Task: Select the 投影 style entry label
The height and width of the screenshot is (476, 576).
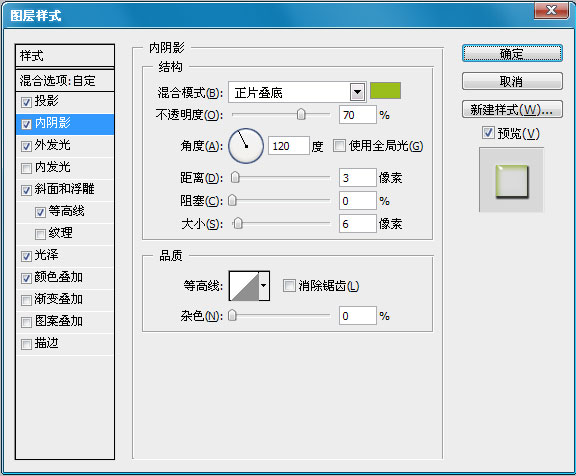Action: pyautogui.click(x=47, y=101)
